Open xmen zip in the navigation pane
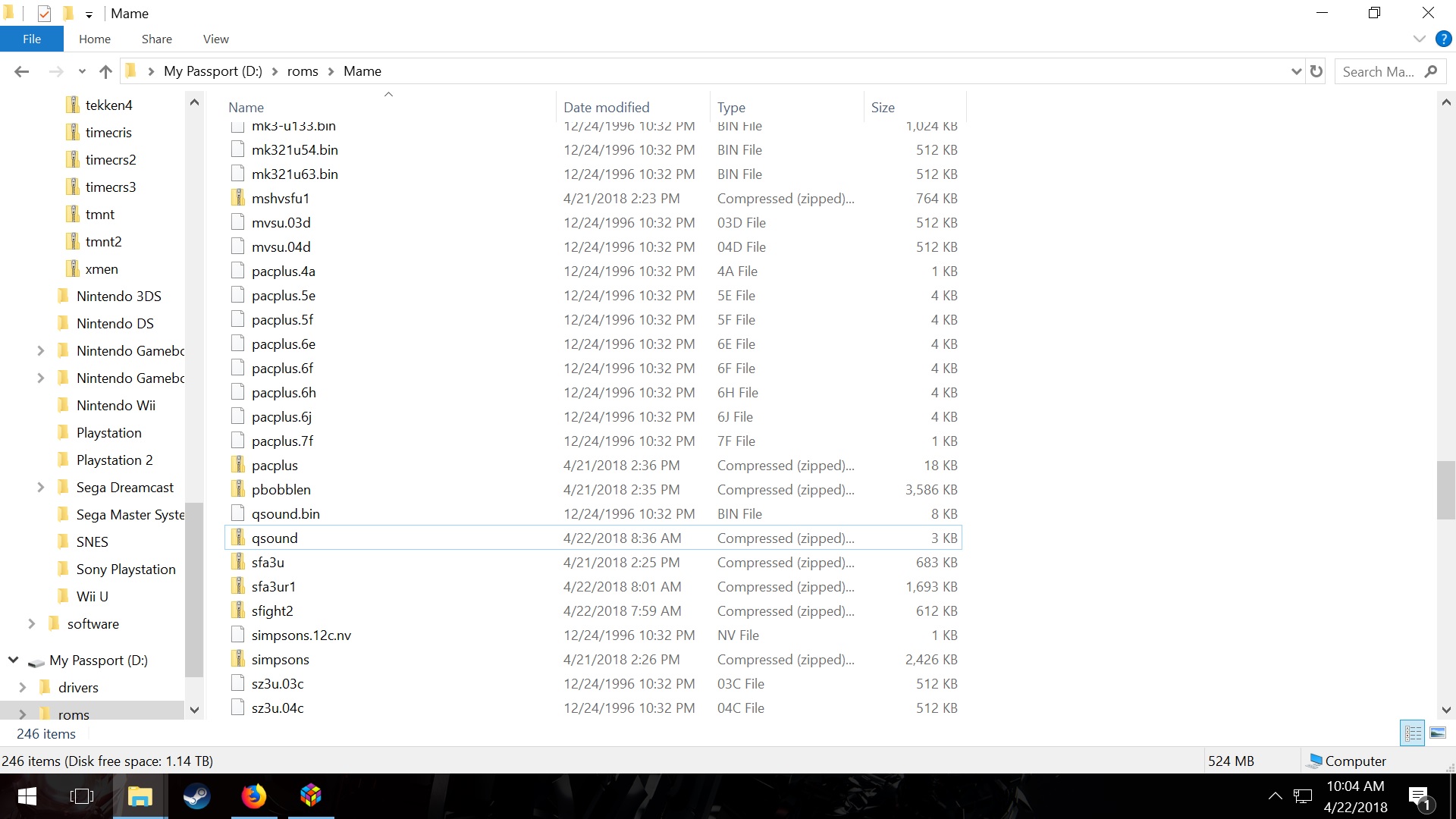 pos(102,269)
